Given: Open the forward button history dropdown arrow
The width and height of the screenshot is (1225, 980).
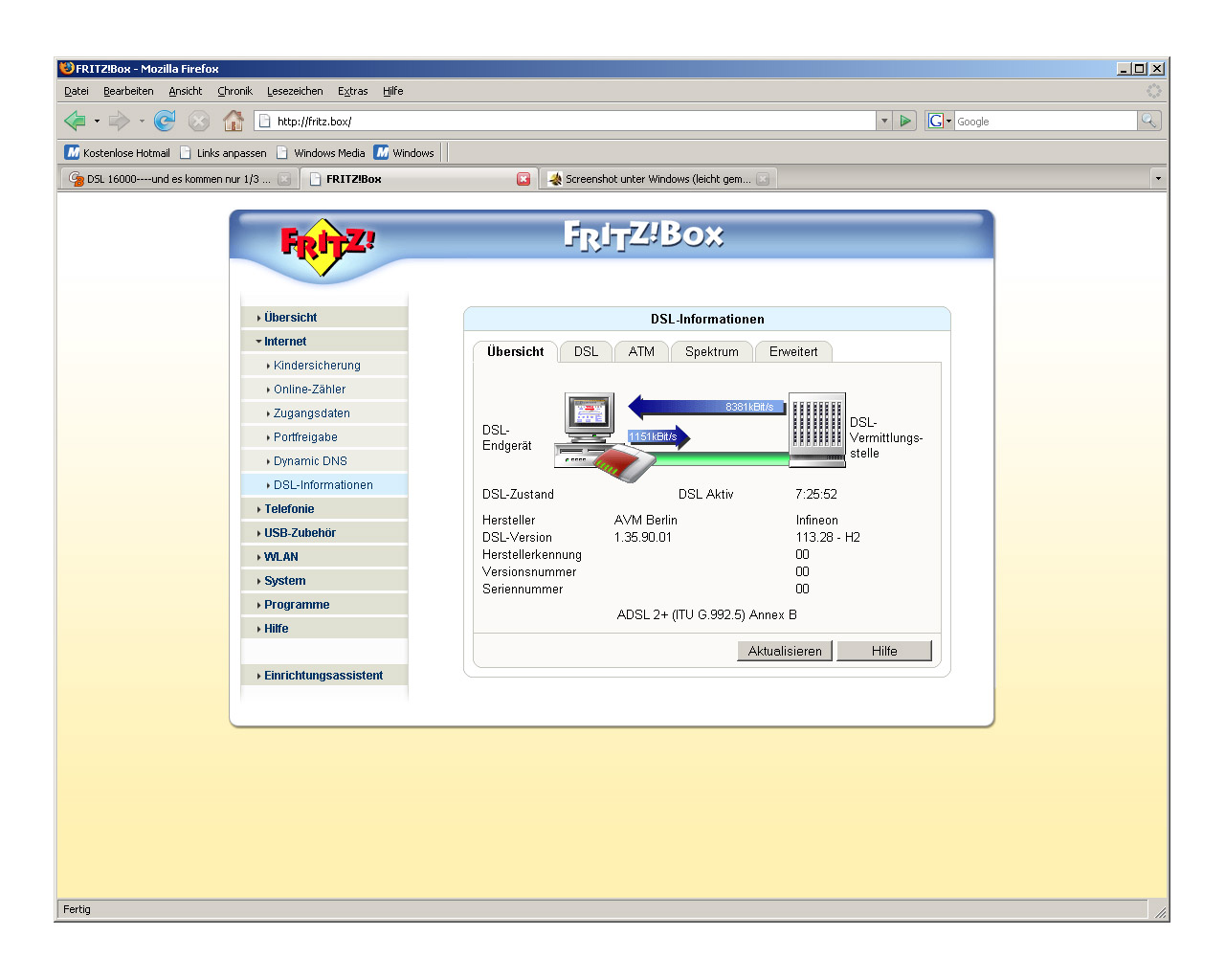Looking at the screenshot, I should click(142, 122).
